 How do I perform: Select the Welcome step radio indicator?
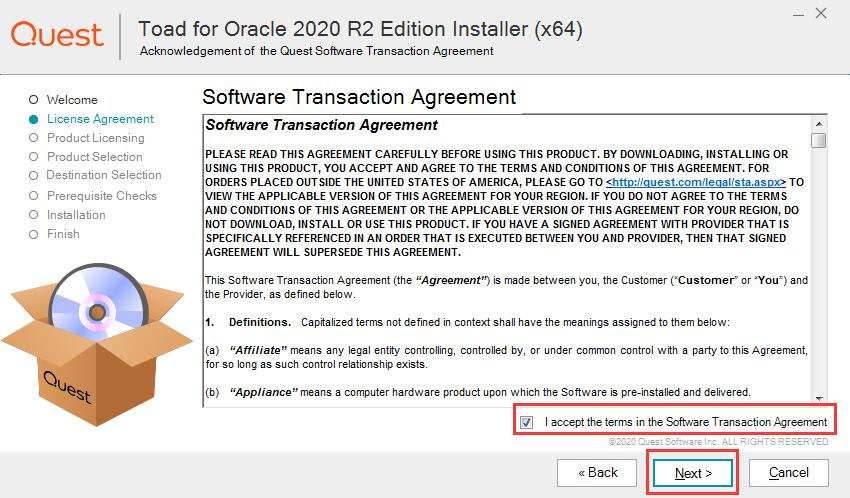pos(34,100)
